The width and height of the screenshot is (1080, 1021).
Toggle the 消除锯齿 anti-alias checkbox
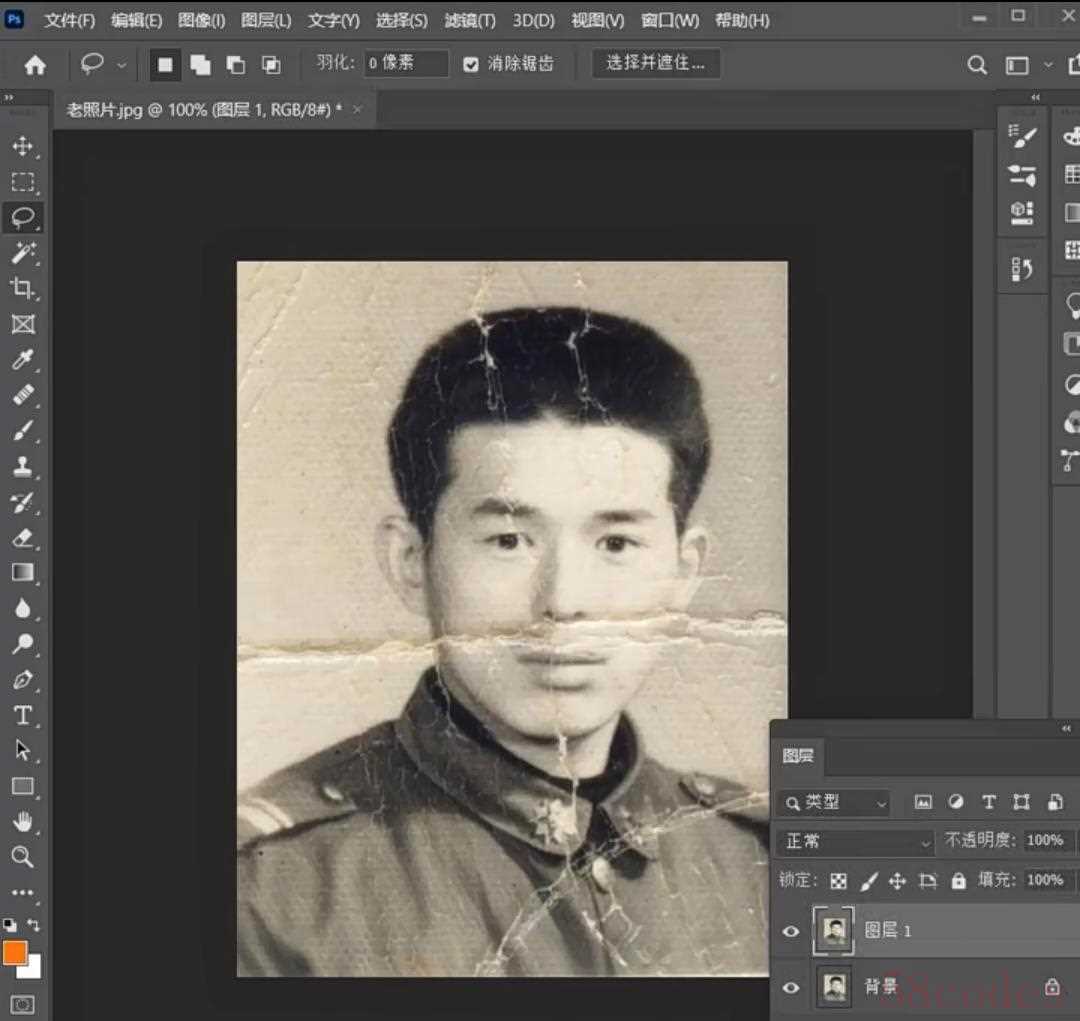point(471,65)
